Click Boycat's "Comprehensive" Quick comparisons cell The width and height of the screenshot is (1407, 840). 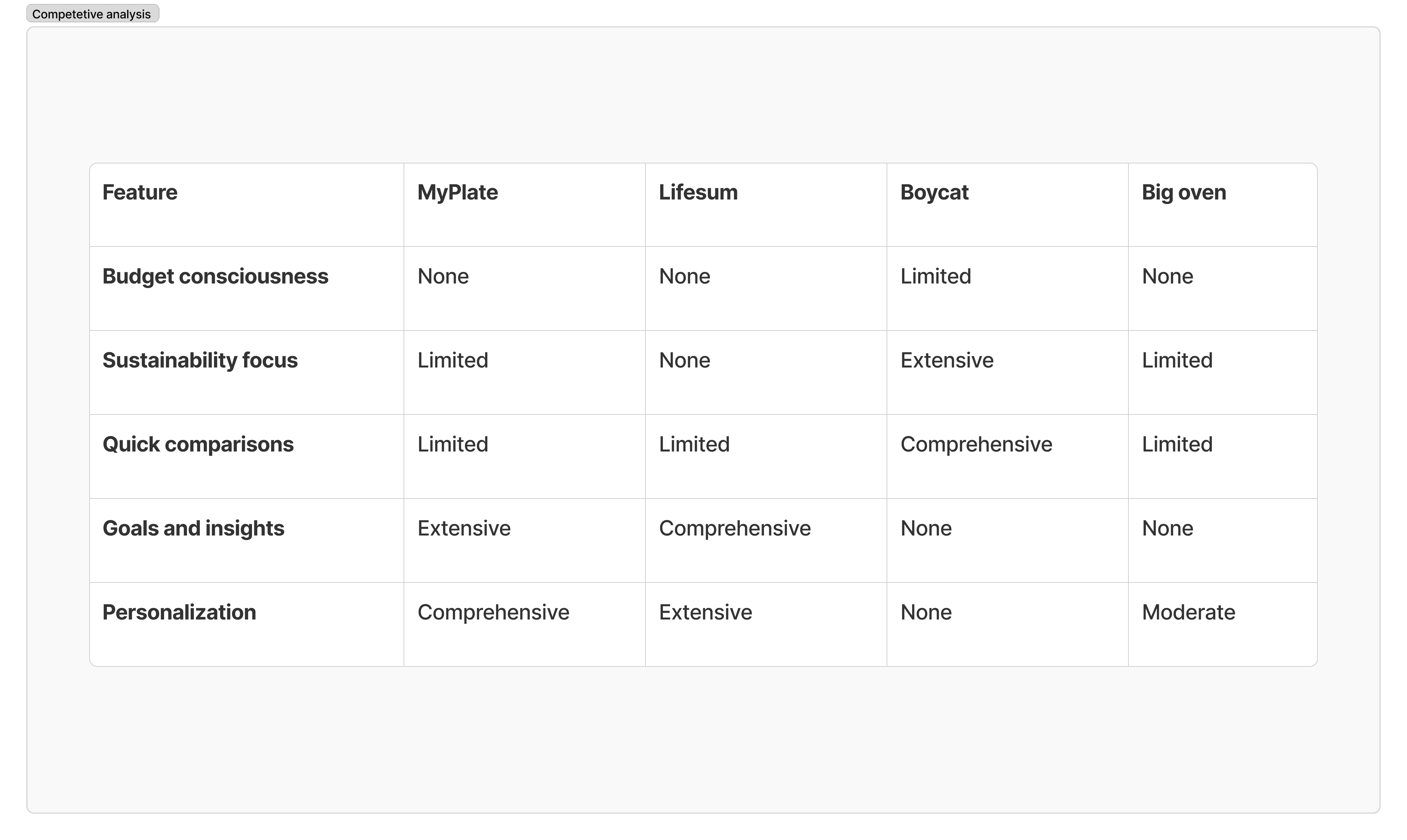[976, 444]
